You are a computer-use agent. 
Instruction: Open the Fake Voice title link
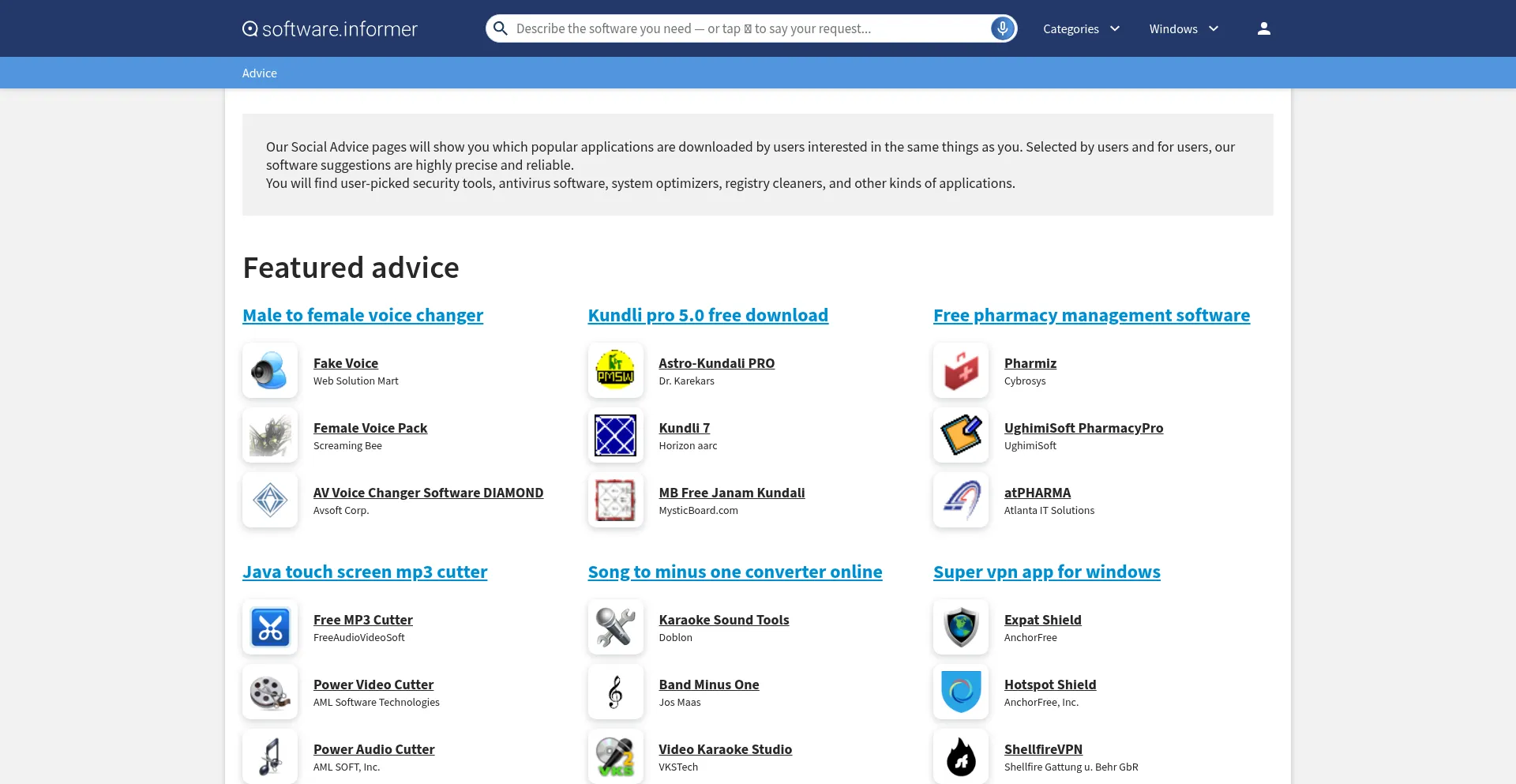(x=346, y=363)
